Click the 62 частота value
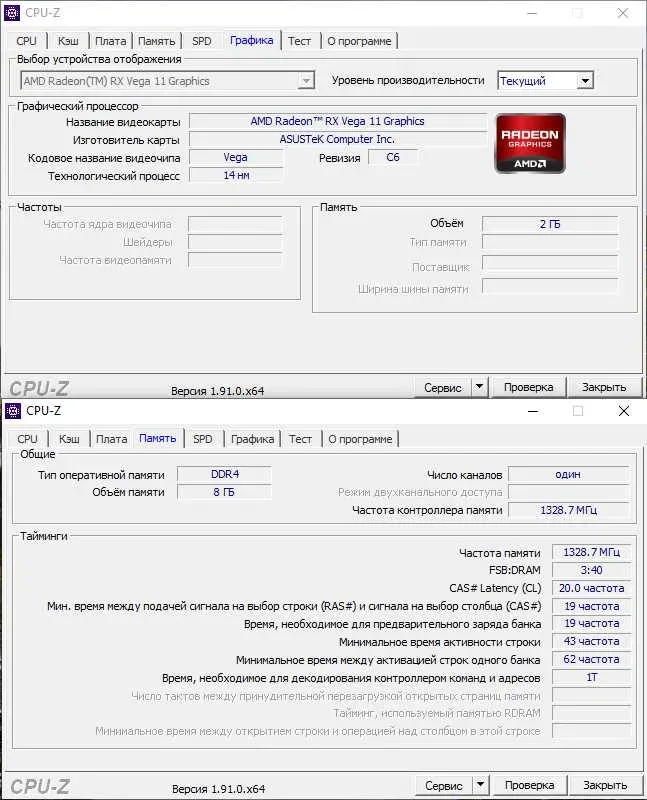This screenshot has height=800, width=647. pos(591,659)
